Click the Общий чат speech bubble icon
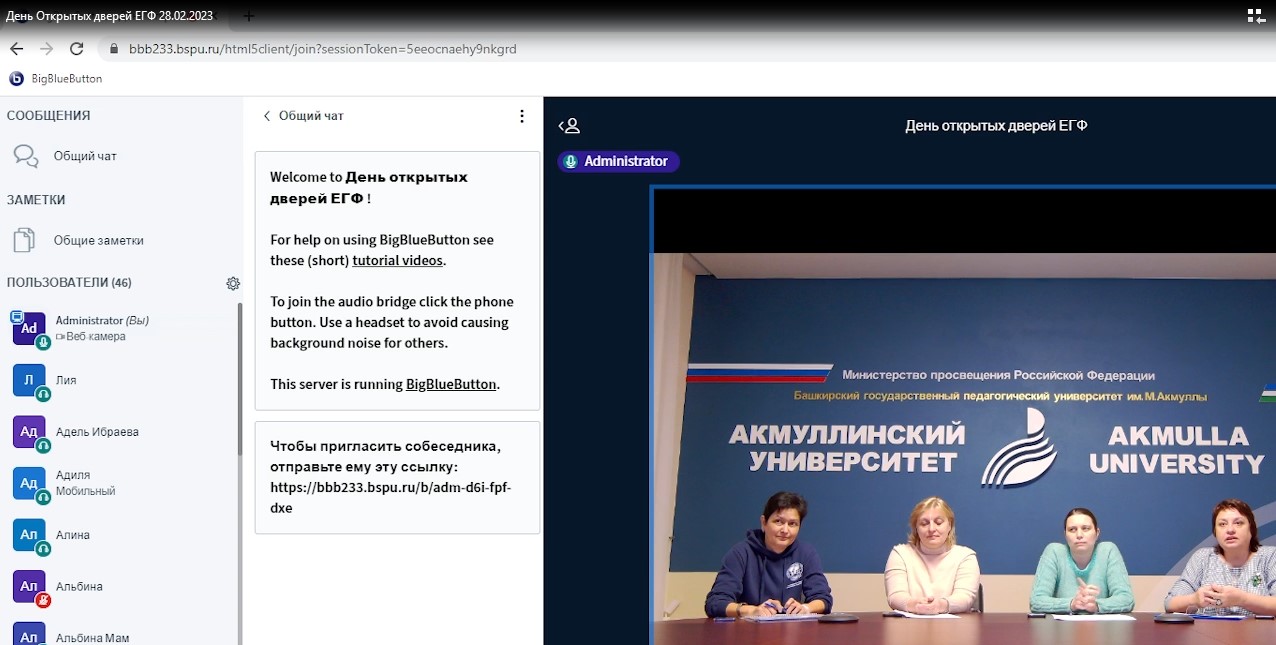Image resolution: width=1276 pixels, height=645 pixels. (x=25, y=156)
